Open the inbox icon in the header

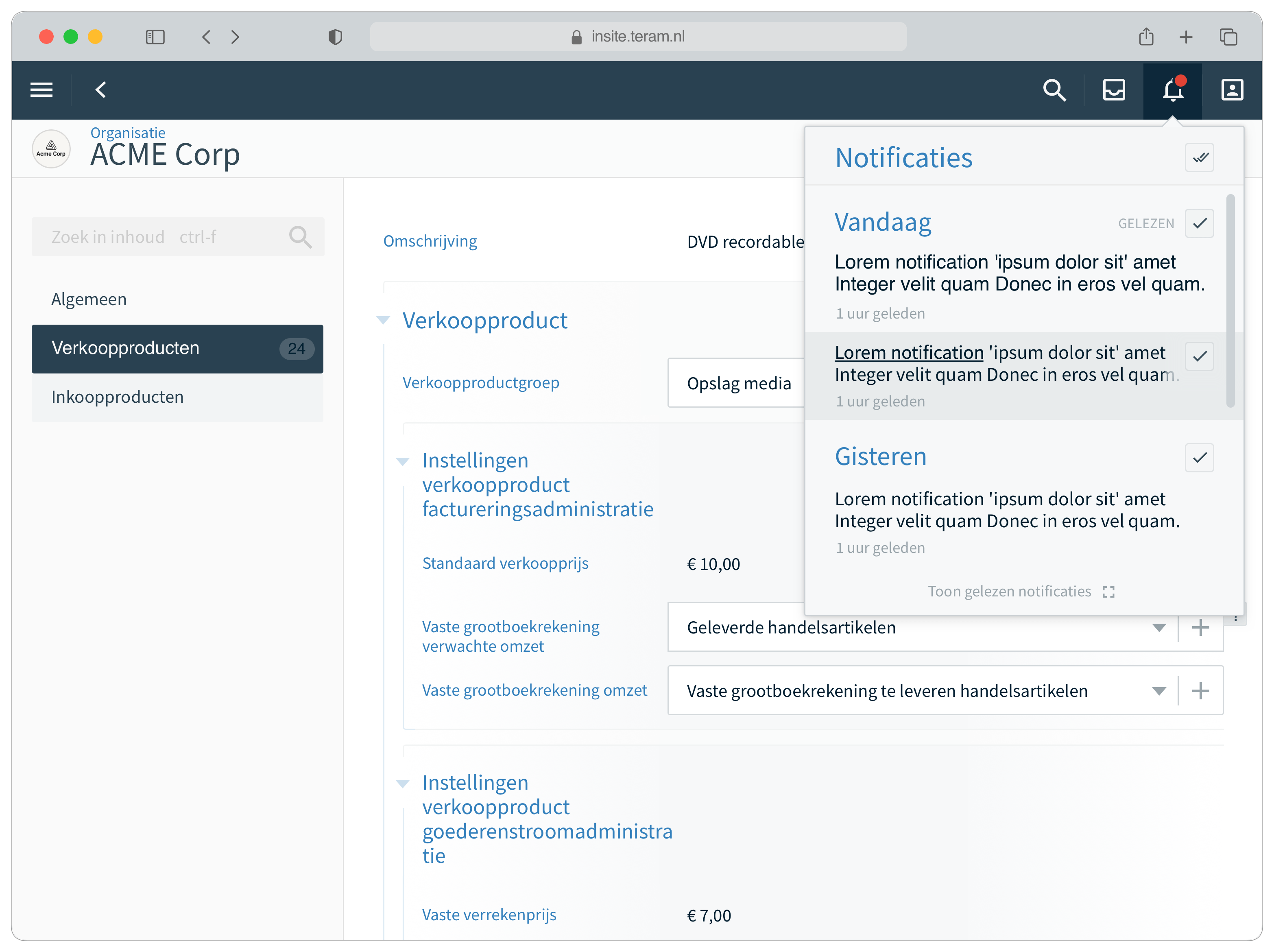[1113, 90]
